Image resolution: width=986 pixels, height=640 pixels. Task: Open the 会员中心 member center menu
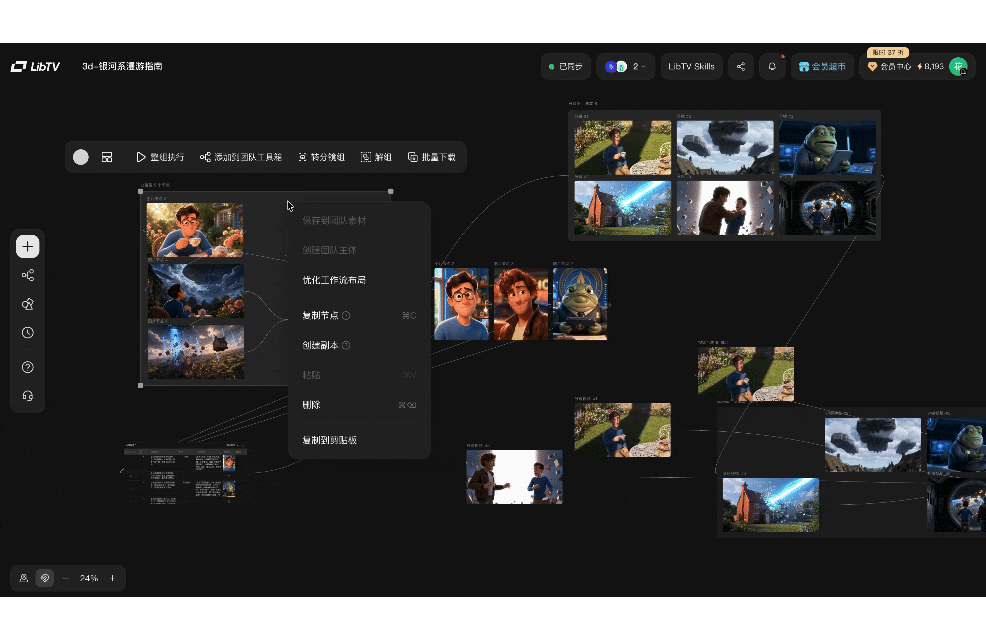point(890,67)
